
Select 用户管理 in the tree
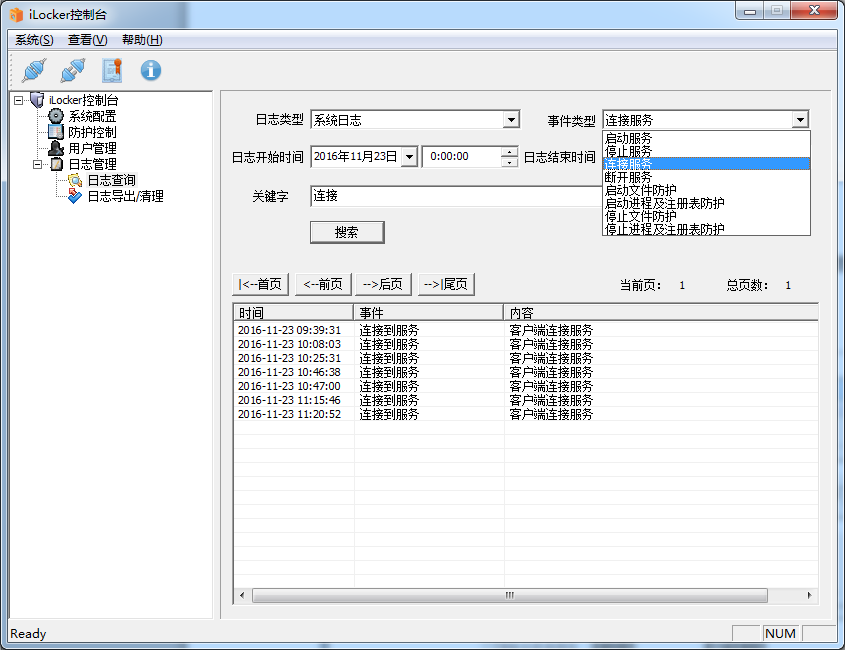coord(92,148)
